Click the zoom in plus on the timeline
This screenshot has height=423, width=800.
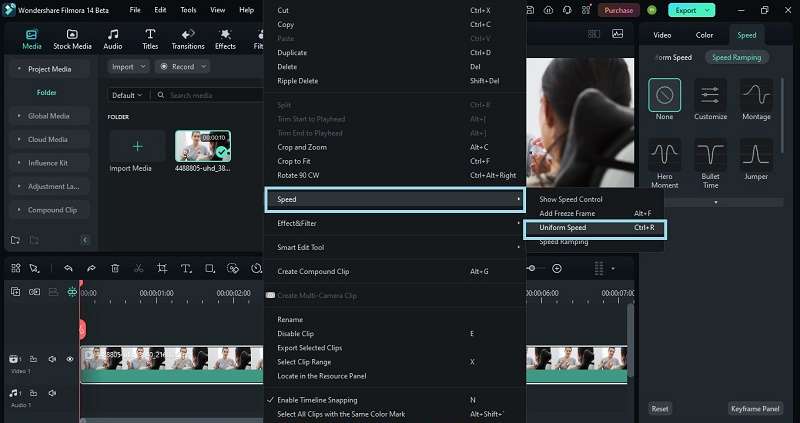pyautogui.click(x=557, y=268)
